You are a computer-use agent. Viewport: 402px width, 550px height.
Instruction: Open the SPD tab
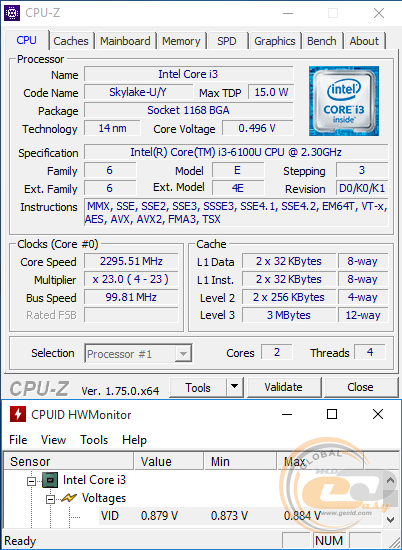(227, 41)
